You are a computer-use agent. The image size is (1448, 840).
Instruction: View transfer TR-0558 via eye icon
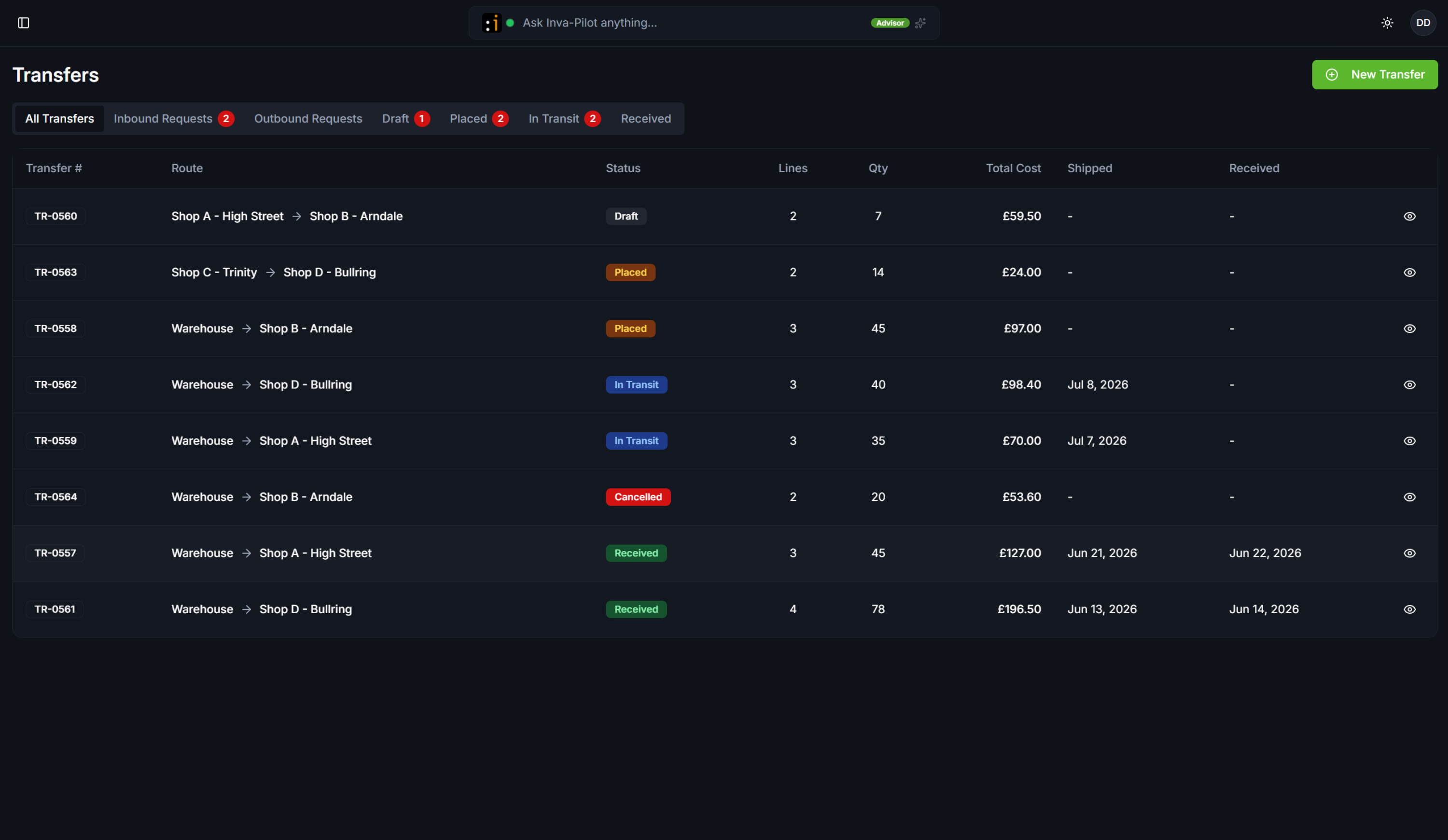1409,329
